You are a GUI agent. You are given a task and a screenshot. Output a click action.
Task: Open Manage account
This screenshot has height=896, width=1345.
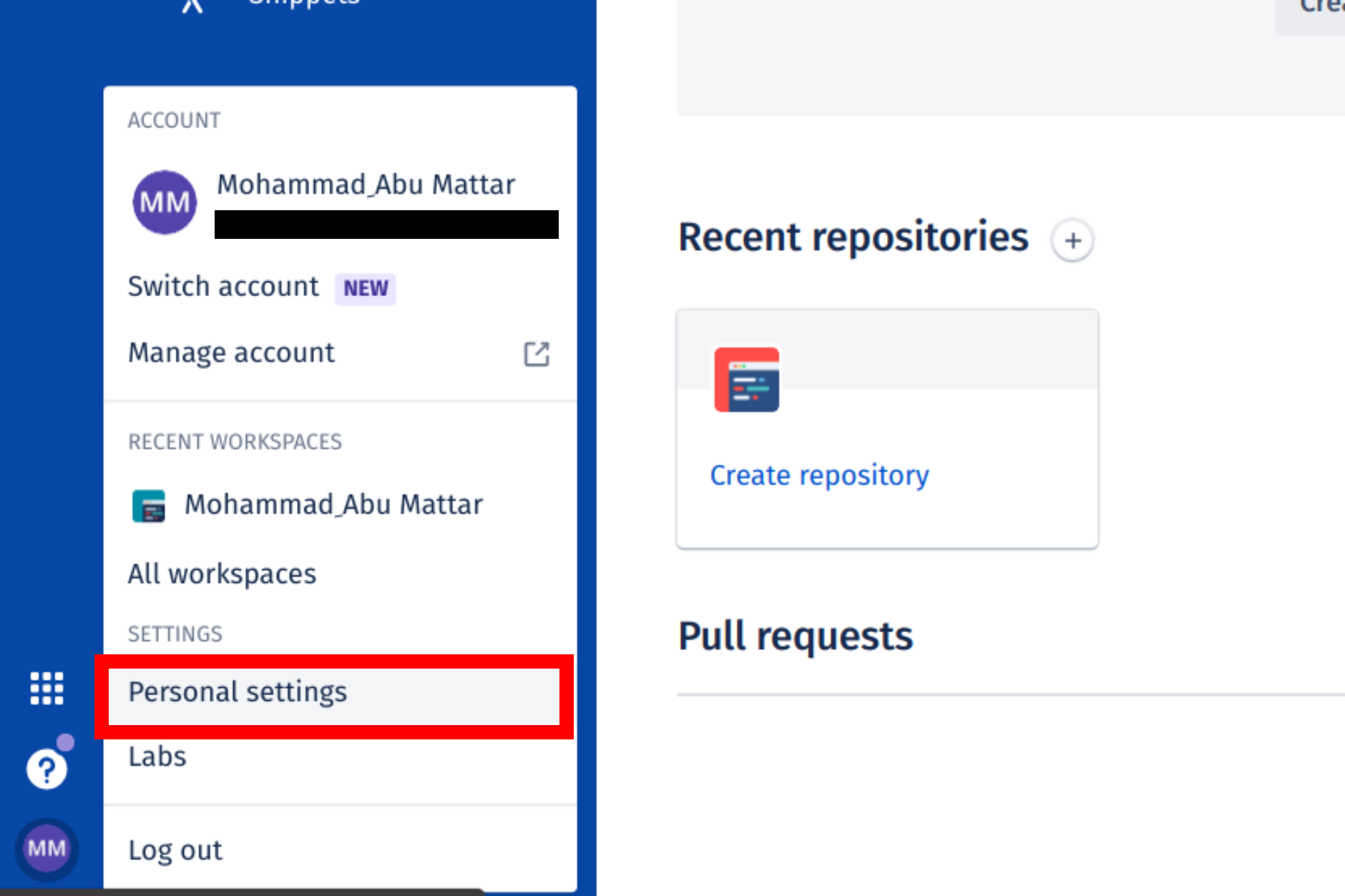230,352
